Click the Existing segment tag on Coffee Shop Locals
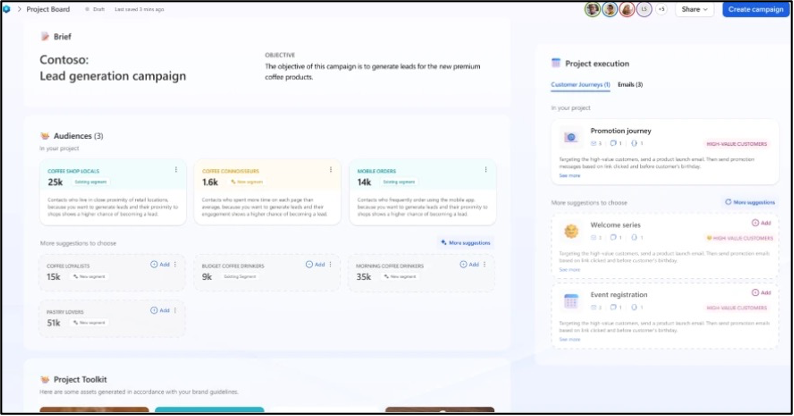The width and height of the screenshot is (794, 416). pos(91,182)
